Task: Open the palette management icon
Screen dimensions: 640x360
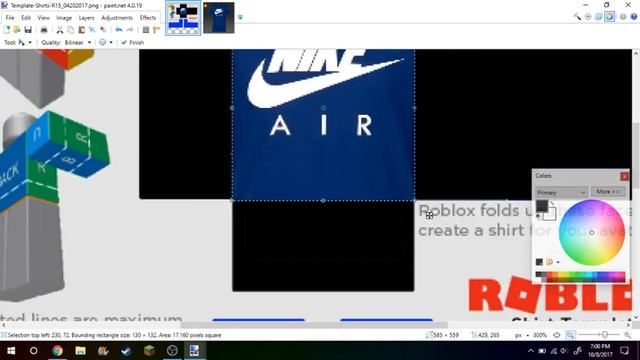Action: tap(549, 262)
